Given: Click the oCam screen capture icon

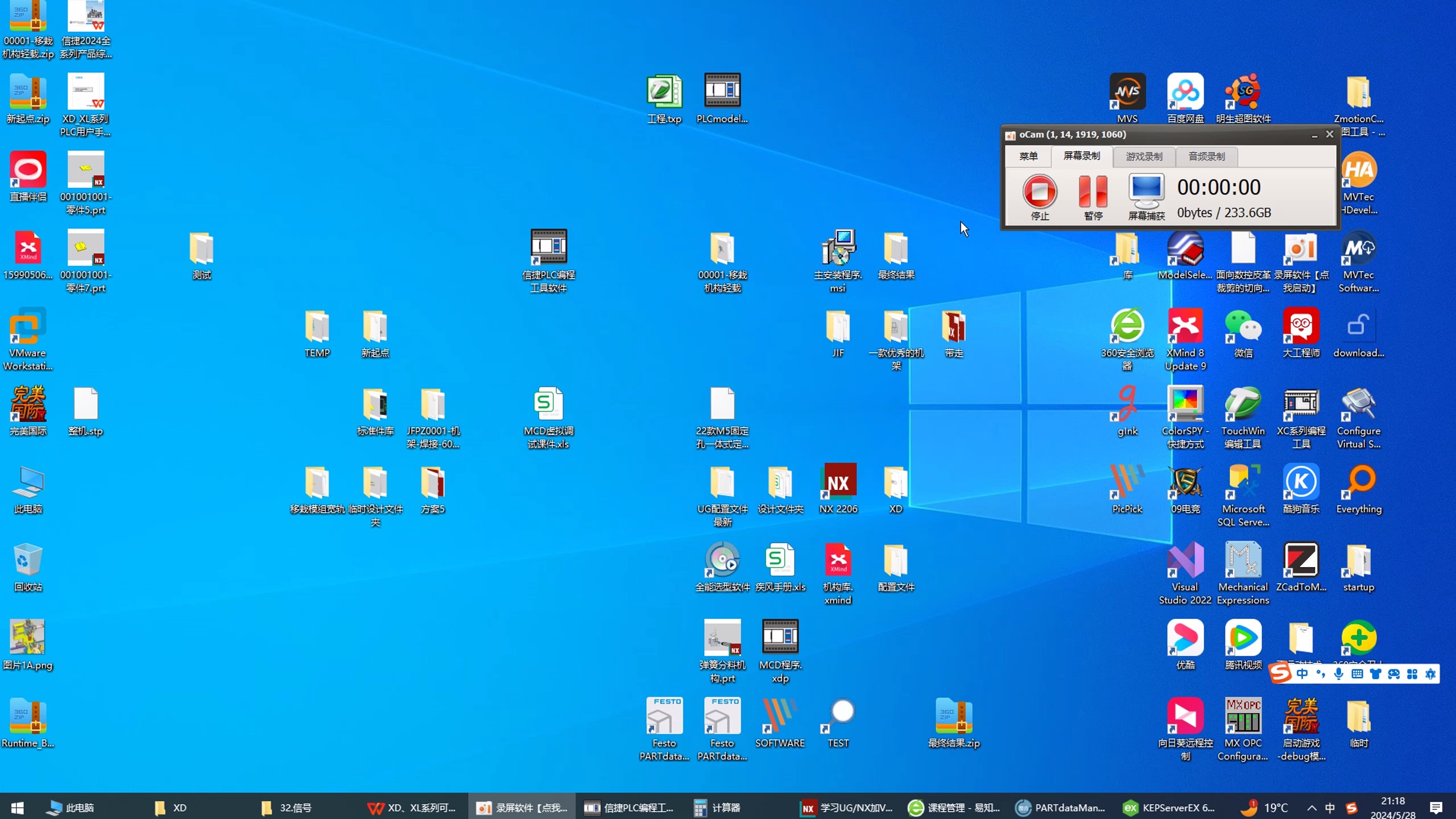Looking at the screenshot, I should click(x=1146, y=192).
